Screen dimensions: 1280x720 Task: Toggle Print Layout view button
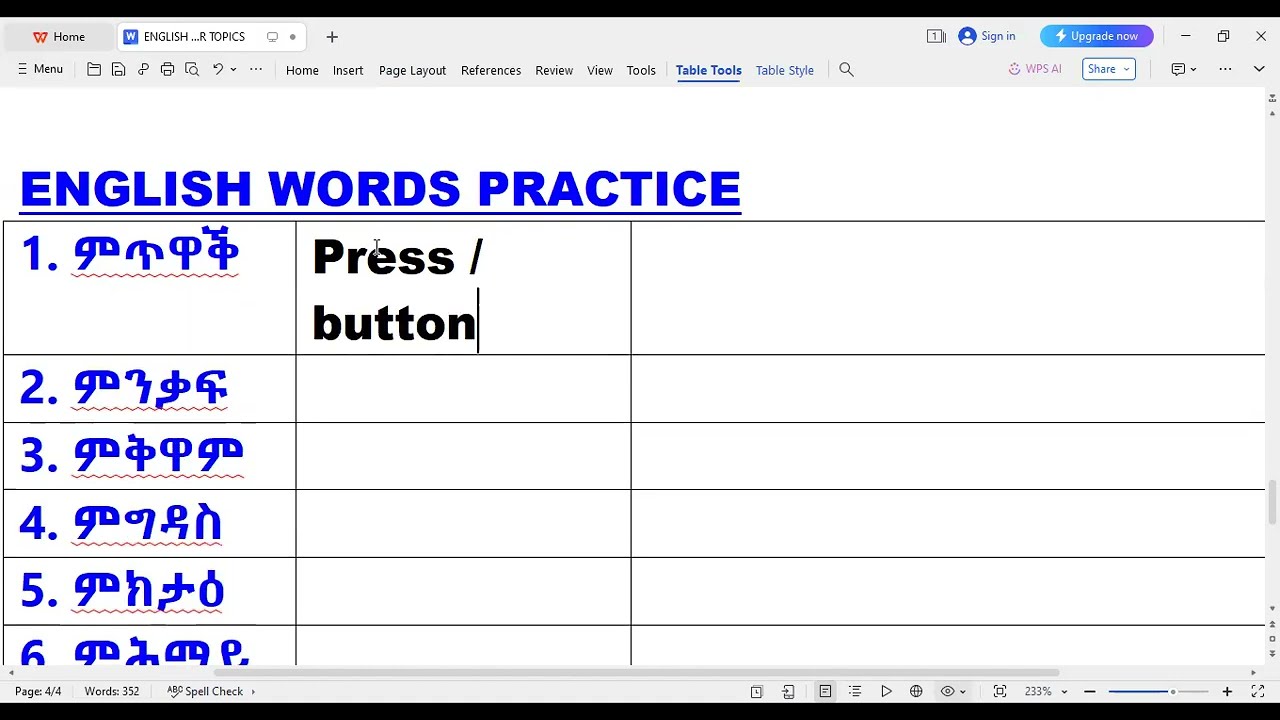pyautogui.click(x=825, y=691)
